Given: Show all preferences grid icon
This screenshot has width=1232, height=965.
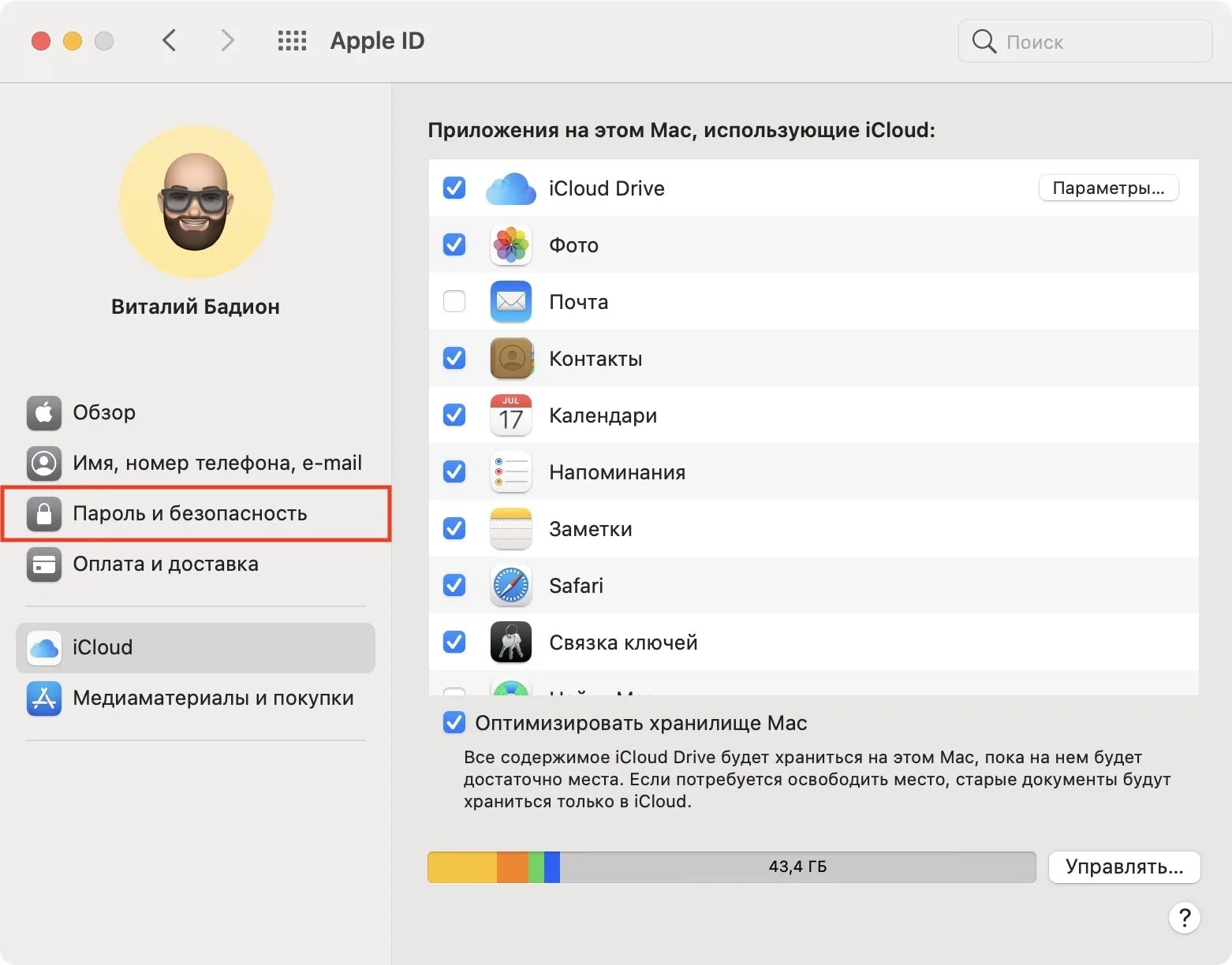Looking at the screenshot, I should pyautogui.click(x=292, y=41).
